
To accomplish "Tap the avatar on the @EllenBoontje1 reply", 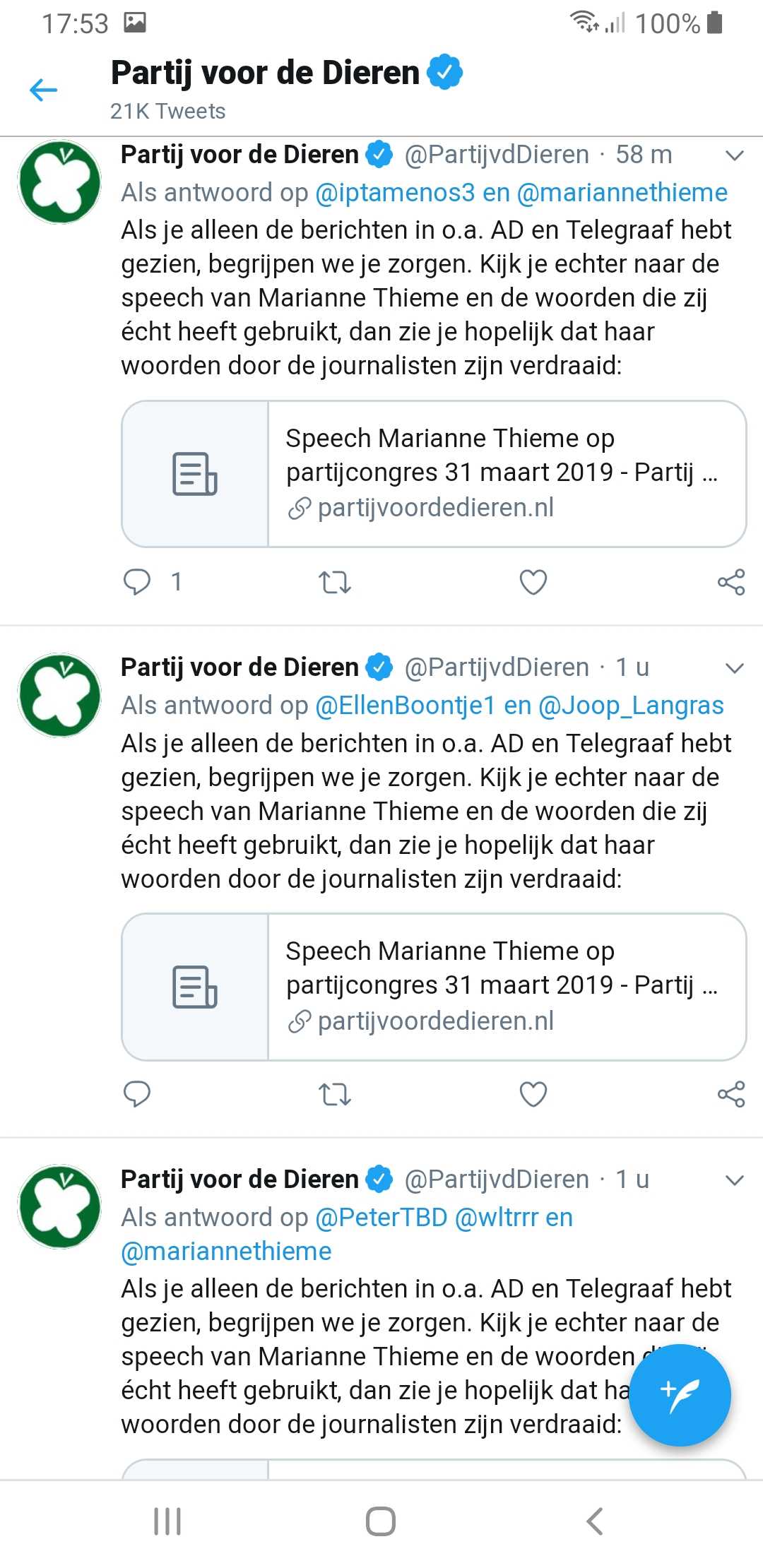I will [59, 695].
